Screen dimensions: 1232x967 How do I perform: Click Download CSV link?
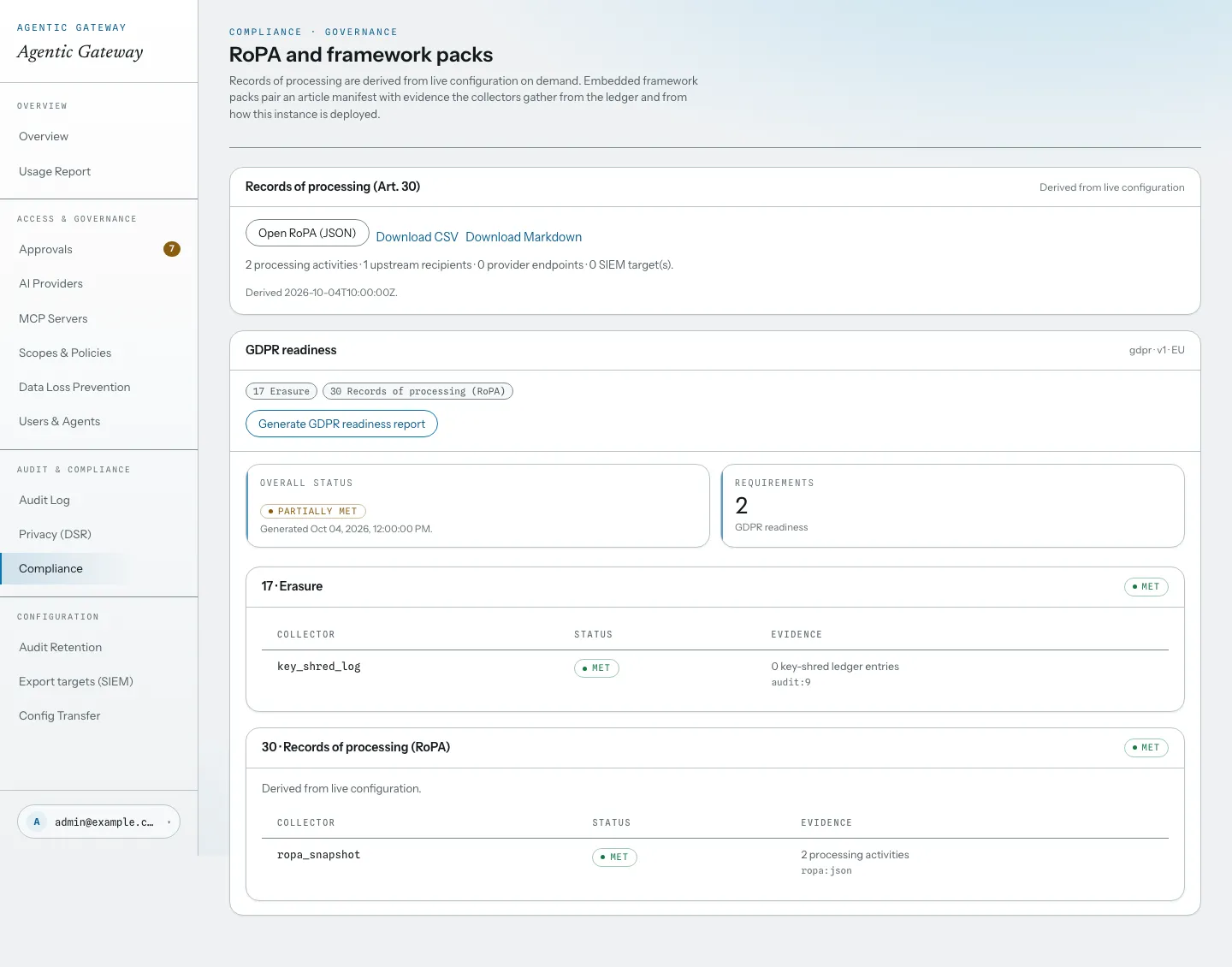pyautogui.click(x=417, y=237)
